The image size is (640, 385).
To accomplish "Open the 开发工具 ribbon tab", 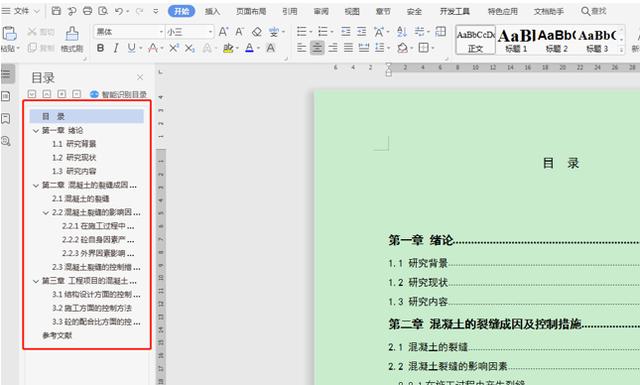I will coord(454,11).
